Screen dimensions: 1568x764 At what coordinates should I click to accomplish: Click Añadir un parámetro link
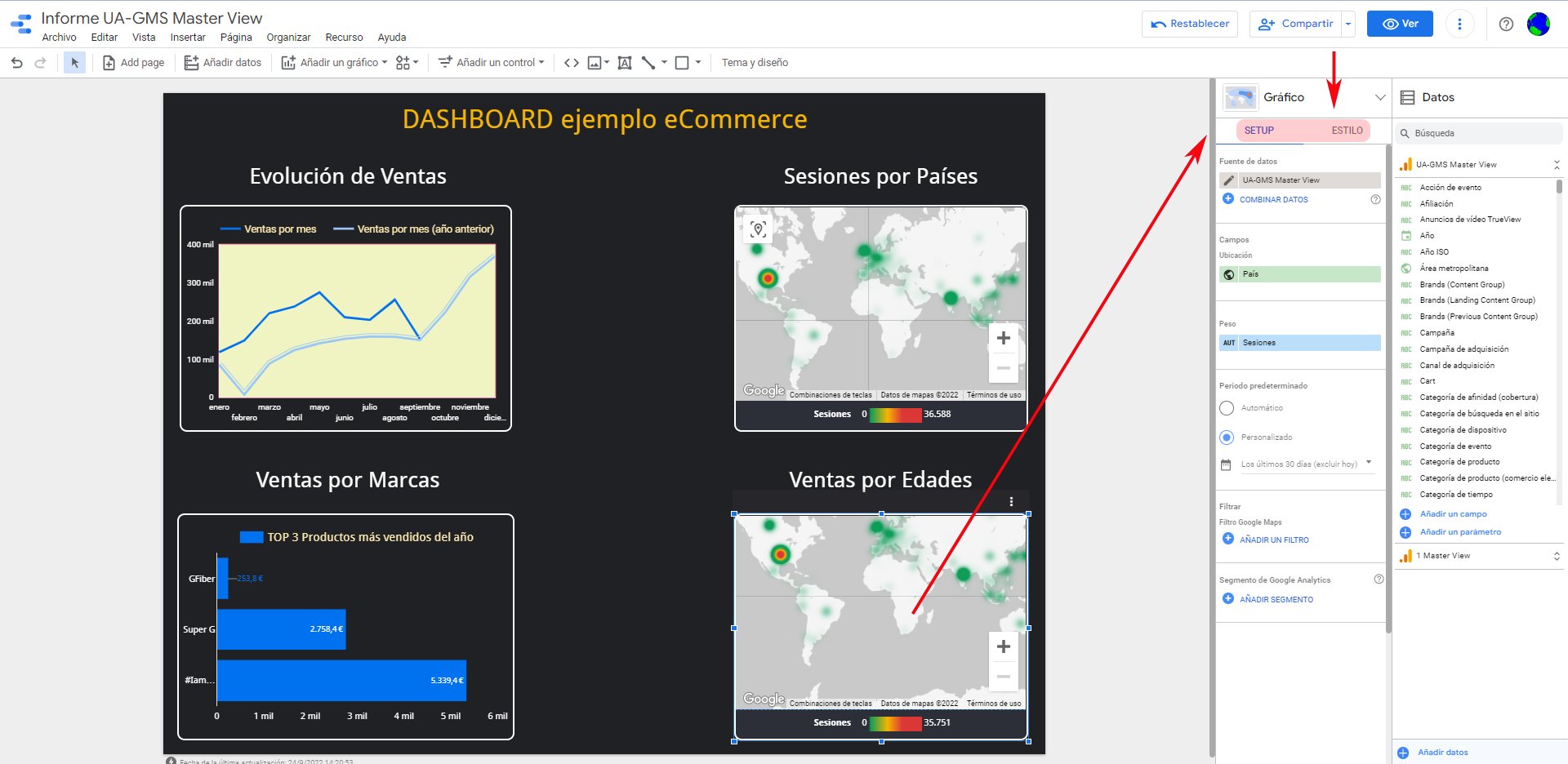point(1460,532)
